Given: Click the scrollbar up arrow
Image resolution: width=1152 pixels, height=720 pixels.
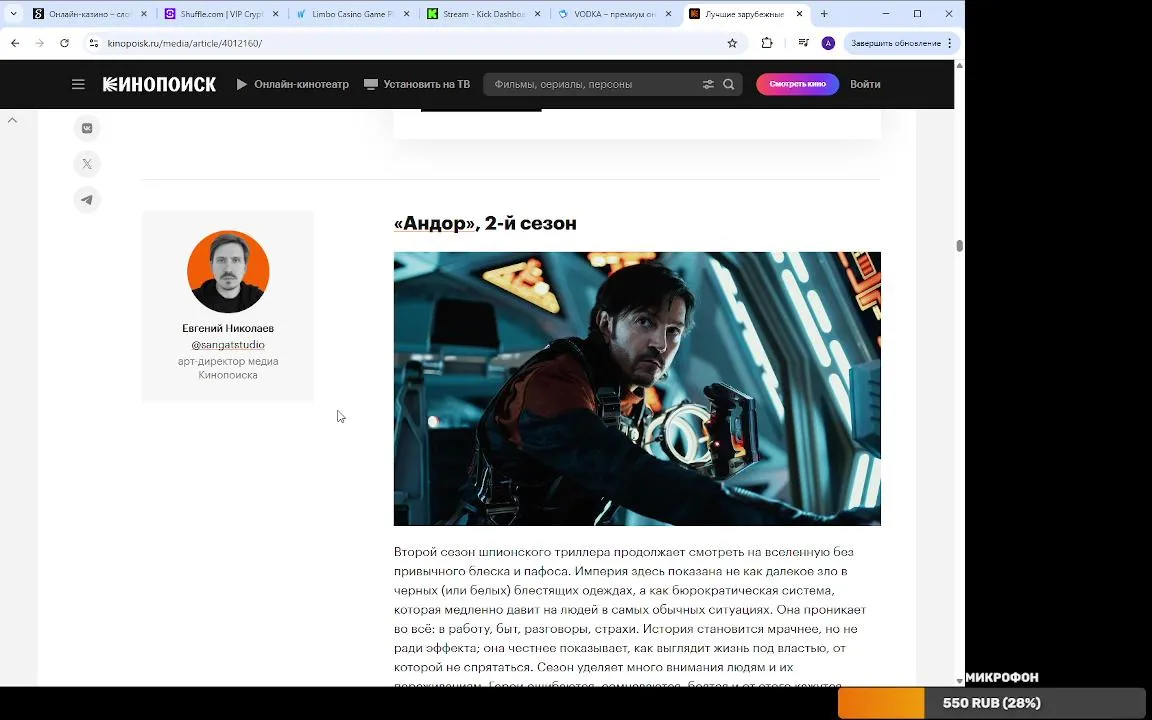Looking at the screenshot, I should coord(960,66).
